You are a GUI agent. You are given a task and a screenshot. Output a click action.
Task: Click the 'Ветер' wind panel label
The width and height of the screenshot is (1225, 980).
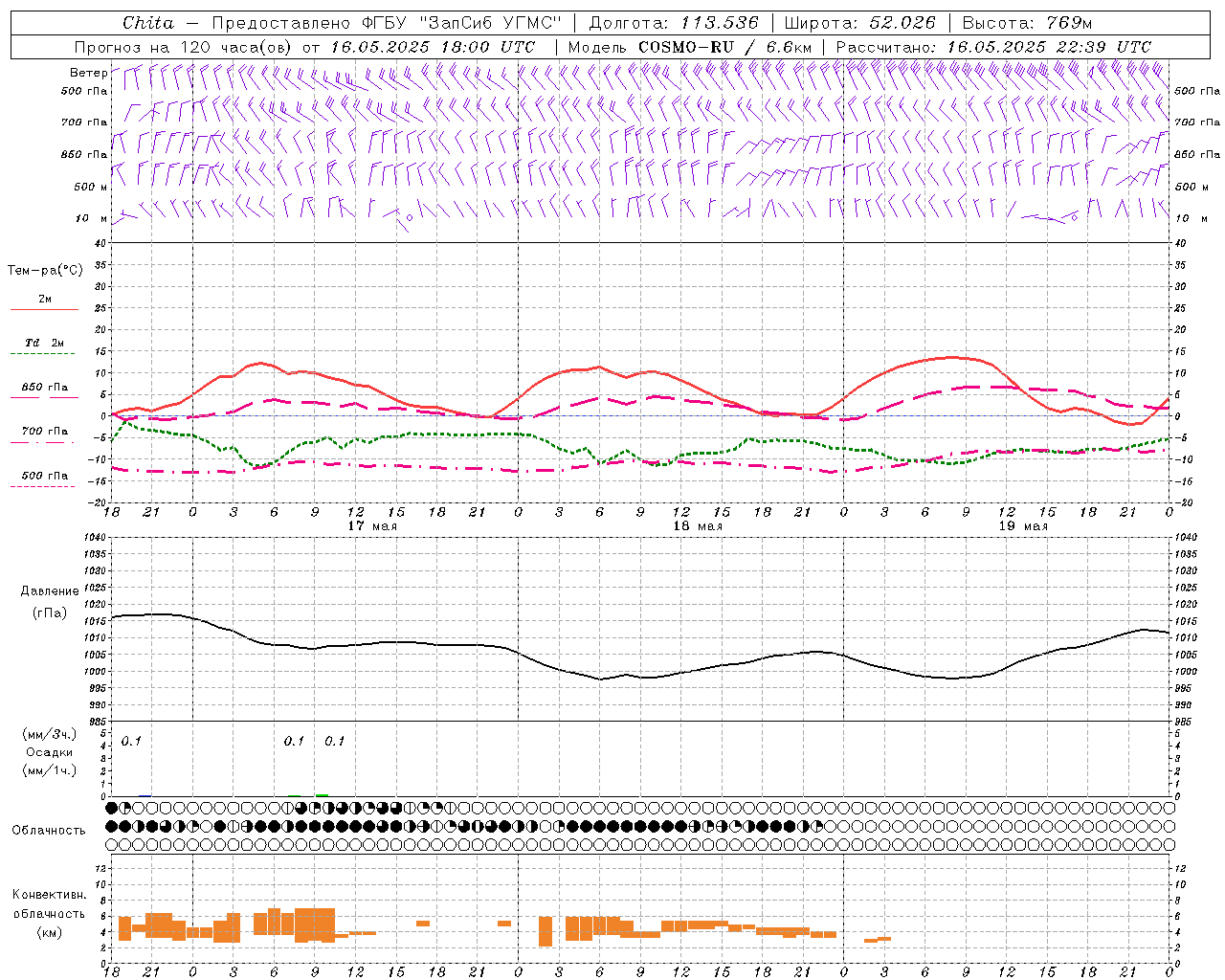click(88, 73)
